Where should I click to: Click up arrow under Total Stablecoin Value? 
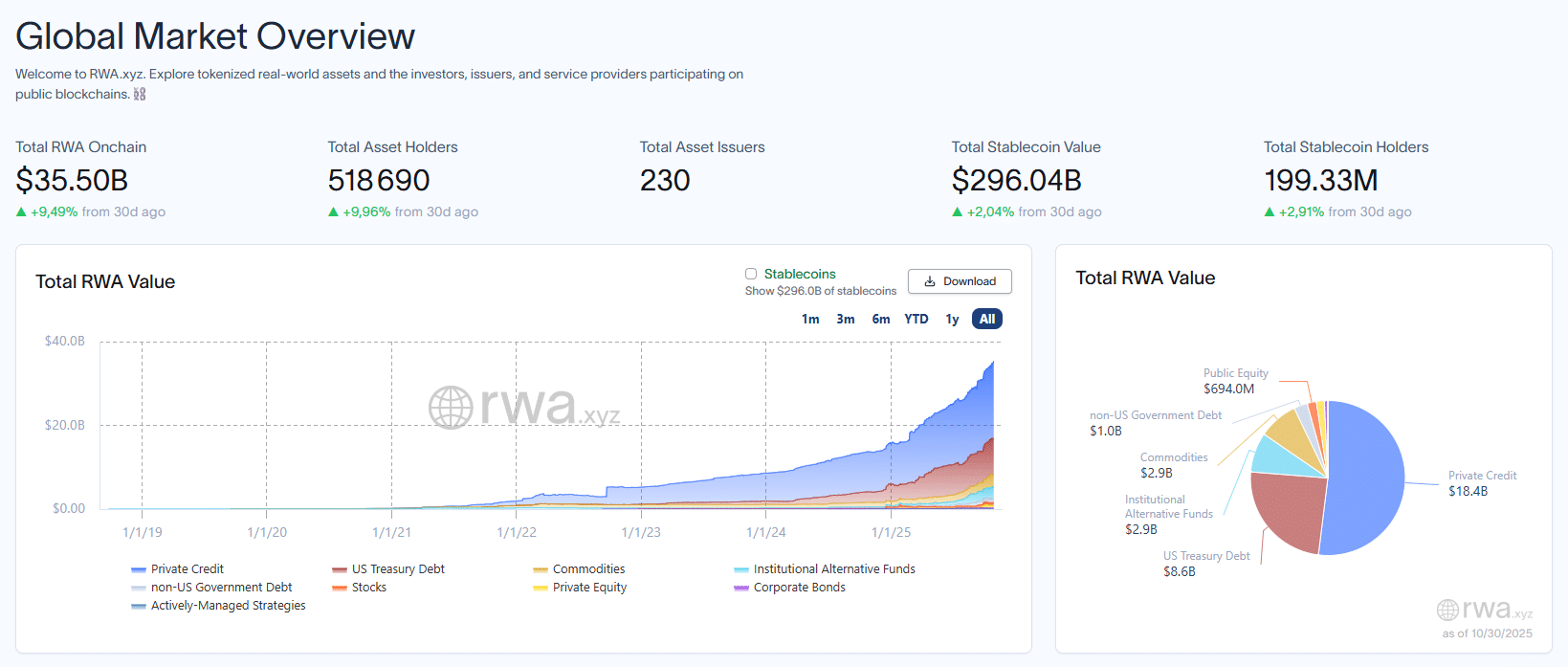point(957,212)
